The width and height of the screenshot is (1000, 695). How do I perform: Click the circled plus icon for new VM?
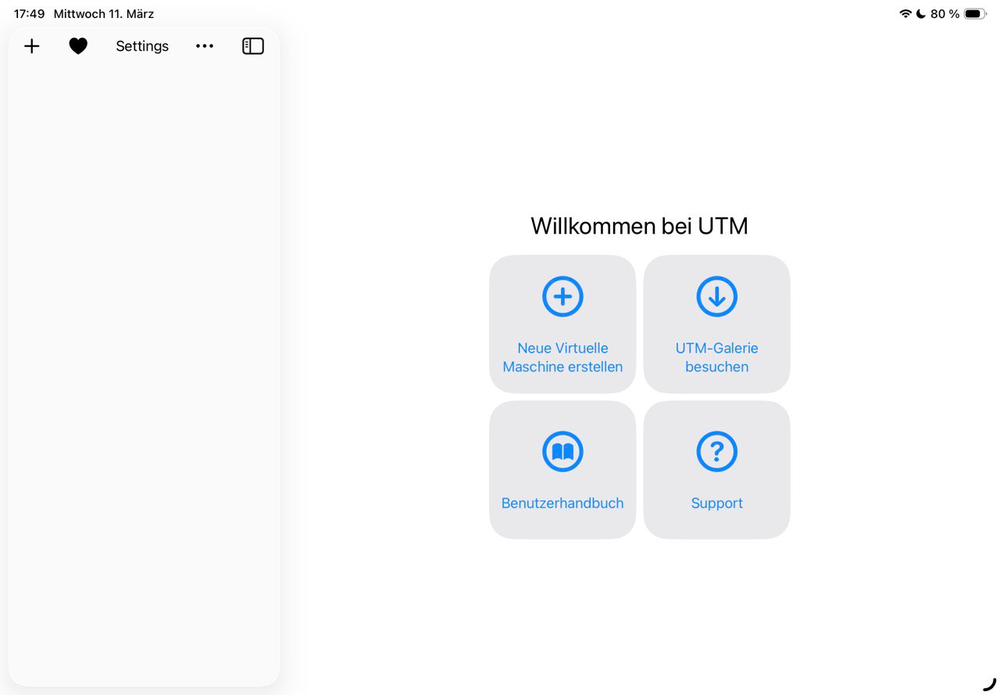(x=562, y=296)
